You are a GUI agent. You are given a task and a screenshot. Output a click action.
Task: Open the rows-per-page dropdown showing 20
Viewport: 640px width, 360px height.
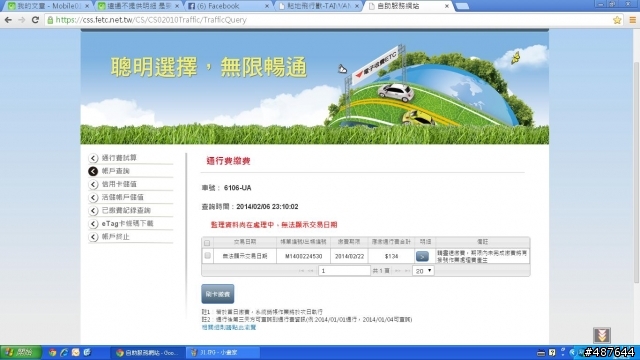click(x=423, y=271)
